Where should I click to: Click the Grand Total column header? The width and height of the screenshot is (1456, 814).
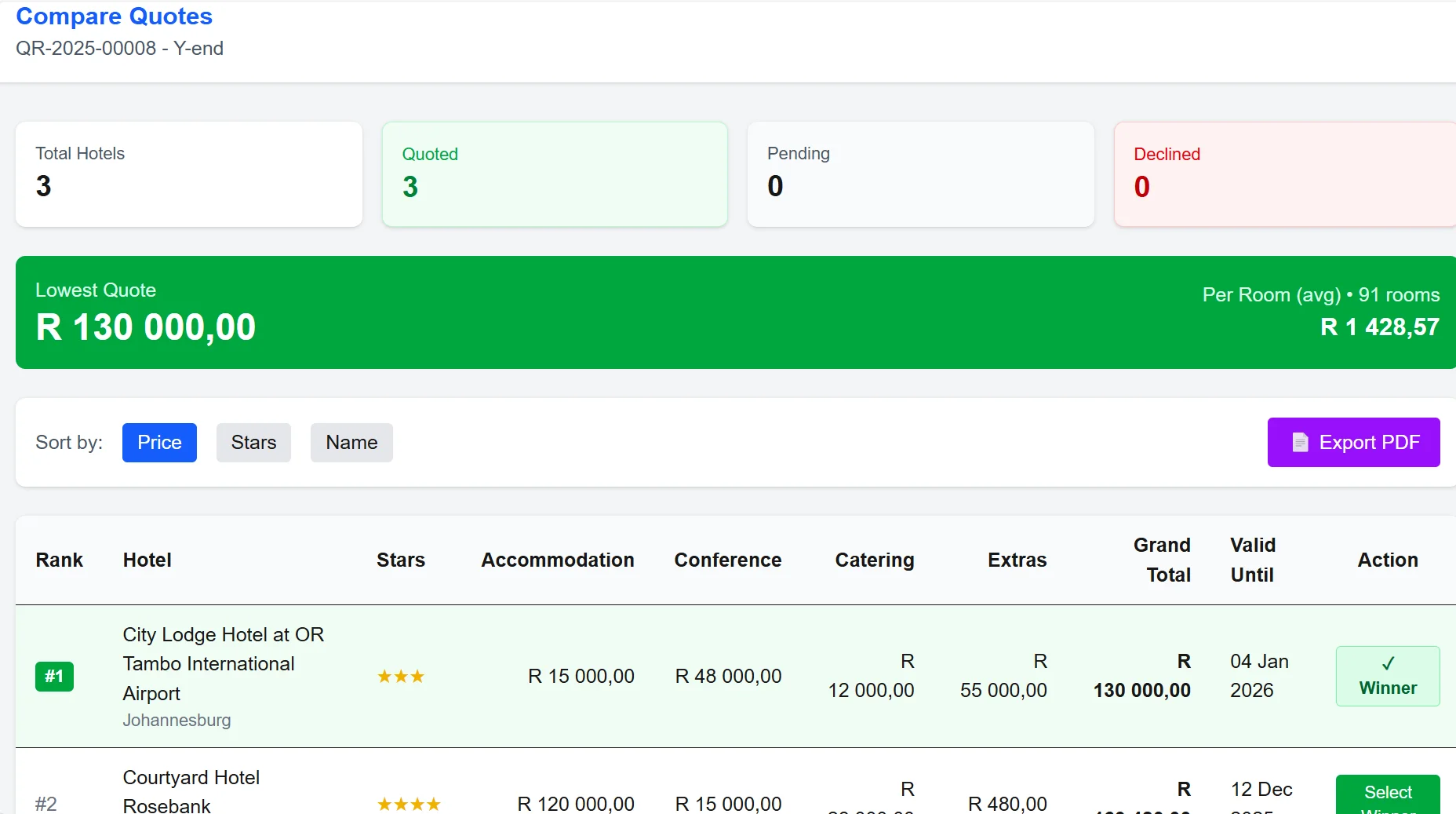pyautogui.click(x=1161, y=560)
